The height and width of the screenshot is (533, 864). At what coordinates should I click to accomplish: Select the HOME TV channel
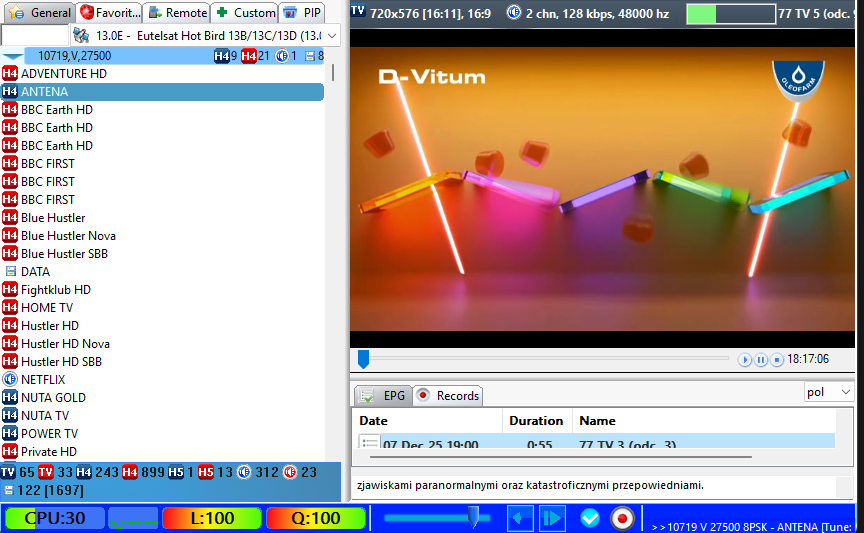163,308
